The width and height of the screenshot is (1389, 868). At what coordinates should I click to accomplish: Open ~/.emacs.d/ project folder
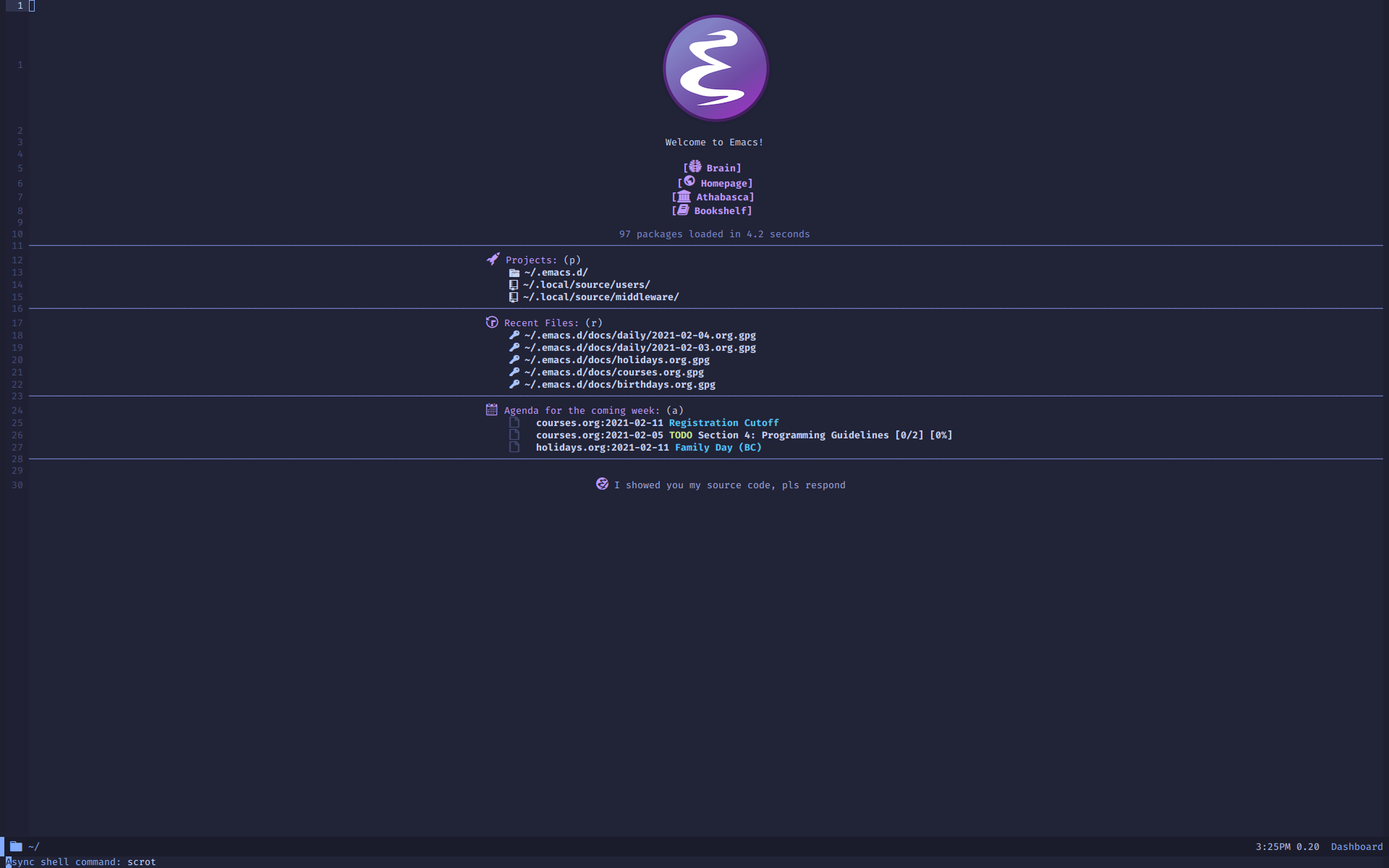[555, 272]
